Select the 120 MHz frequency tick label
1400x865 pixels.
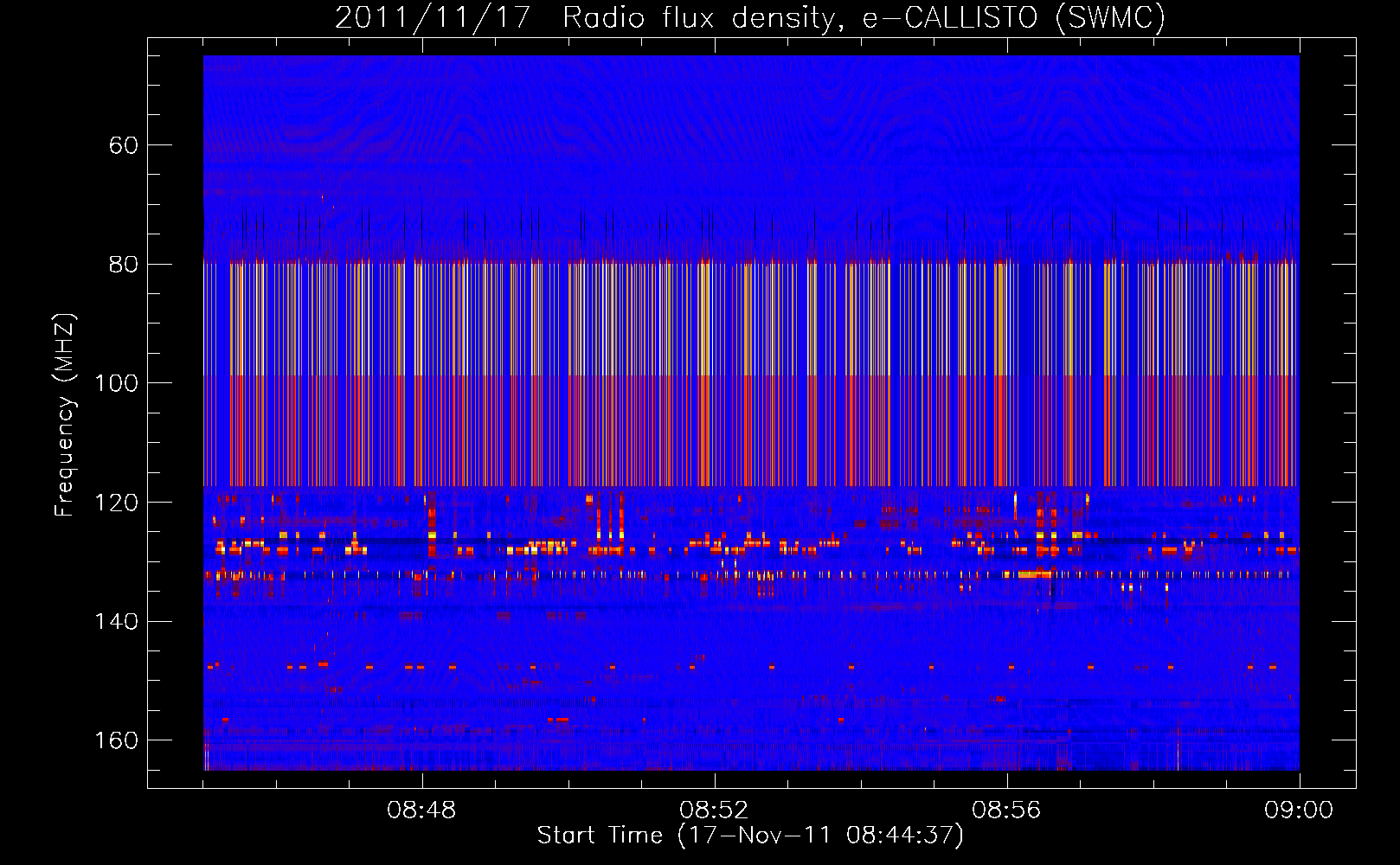click(x=117, y=503)
